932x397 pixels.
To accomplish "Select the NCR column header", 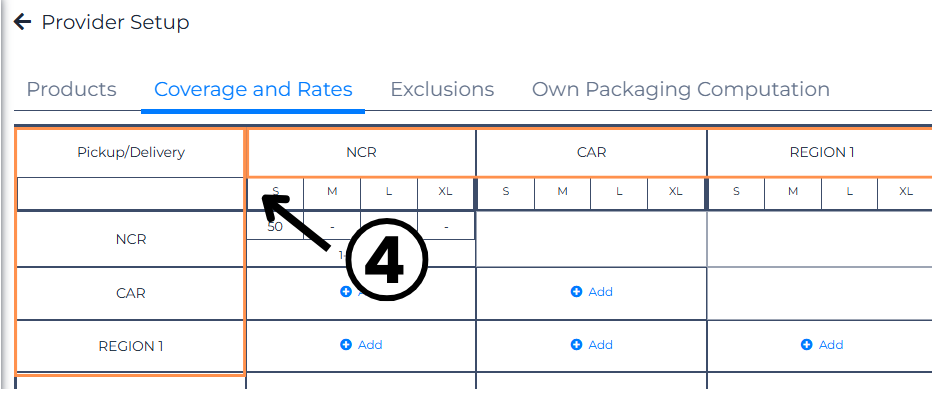I will click(361, 152).
